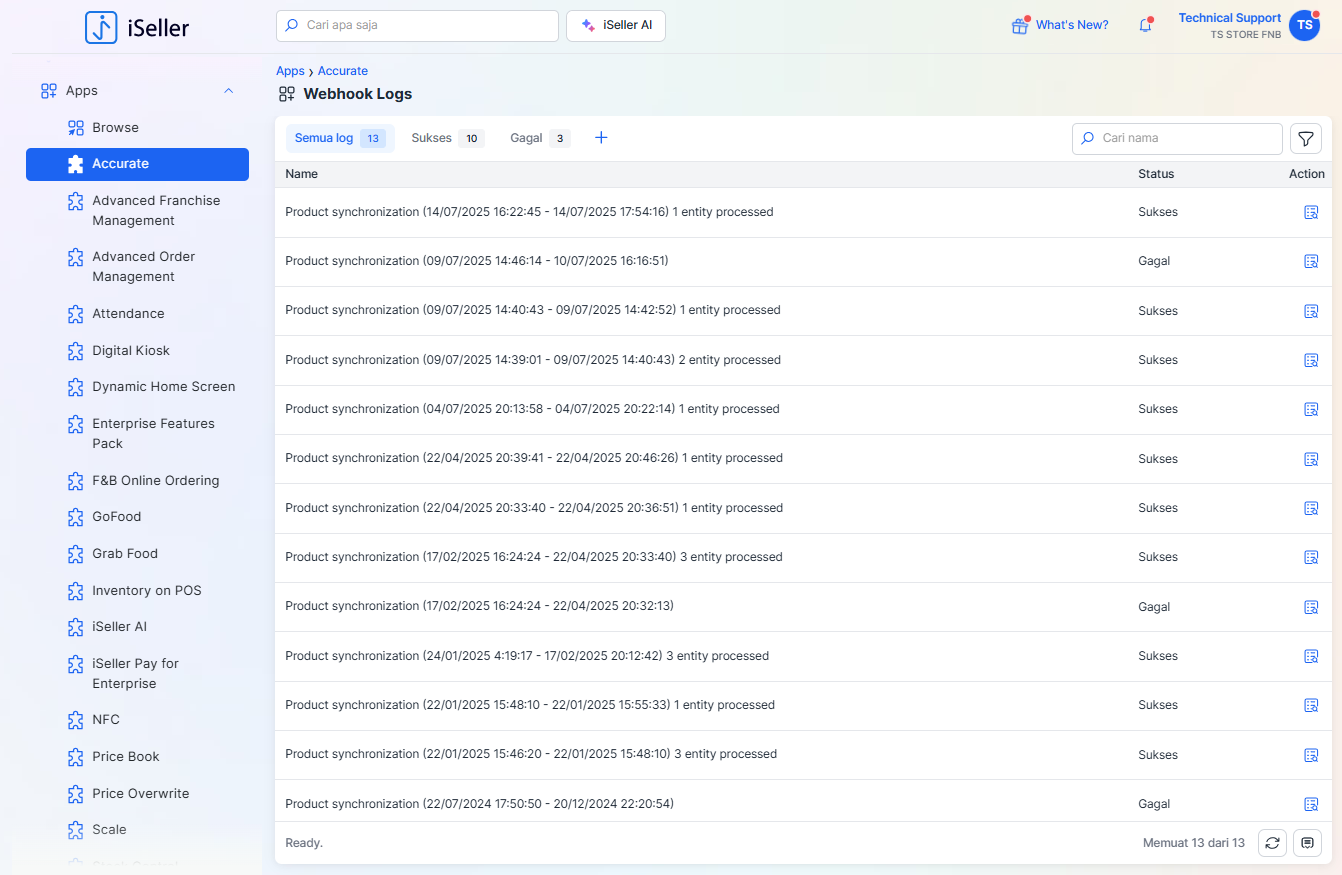The width and height of the screenshot is (1342, 875).
Task: Open the message icon in footer
Action: pyautogui.click(x=1307, y=843)
